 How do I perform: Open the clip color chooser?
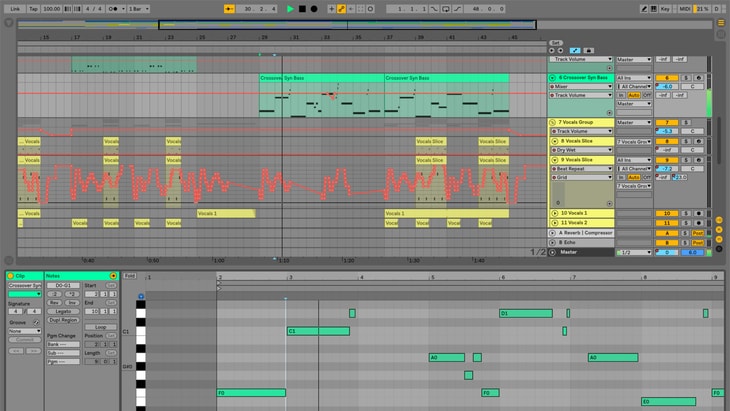[25, 294]
